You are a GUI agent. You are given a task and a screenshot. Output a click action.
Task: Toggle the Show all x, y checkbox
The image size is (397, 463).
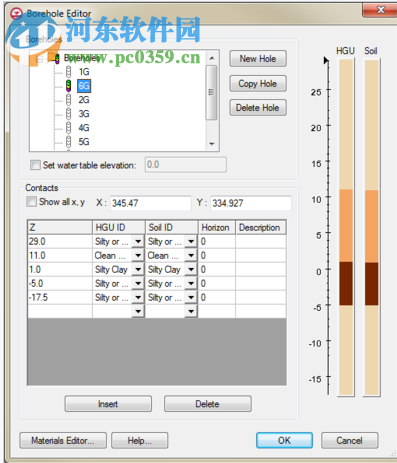coord(31,202)
